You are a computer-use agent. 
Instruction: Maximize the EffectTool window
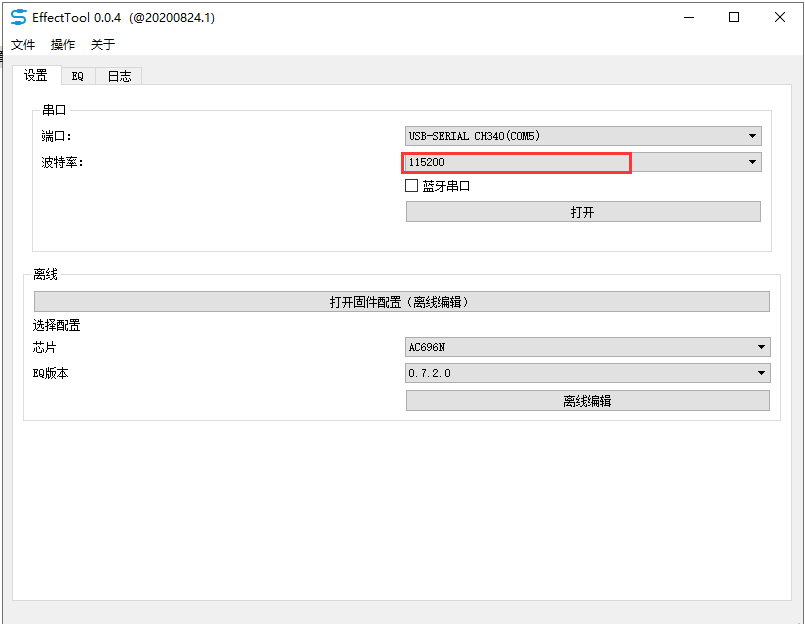(x=734, y=17)
